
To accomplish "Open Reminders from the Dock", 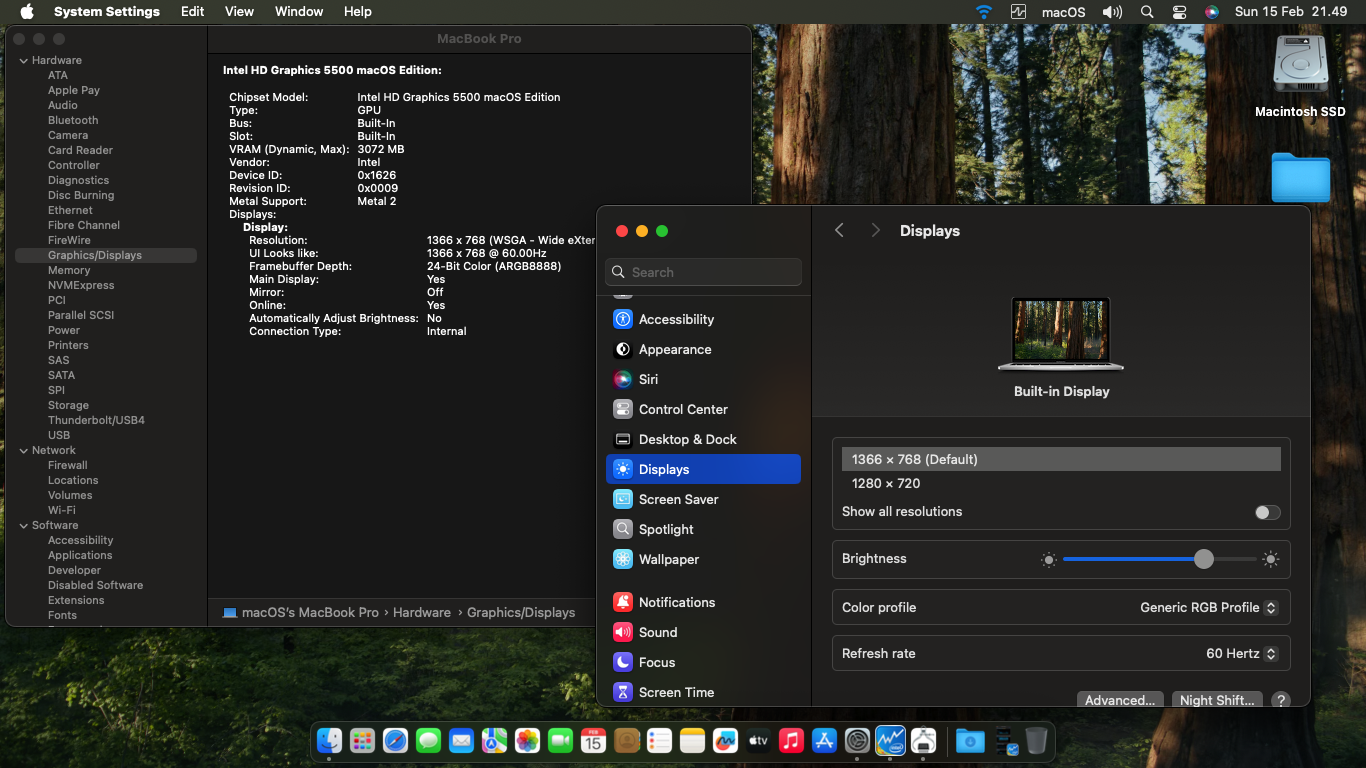I will tap(659, 741).
